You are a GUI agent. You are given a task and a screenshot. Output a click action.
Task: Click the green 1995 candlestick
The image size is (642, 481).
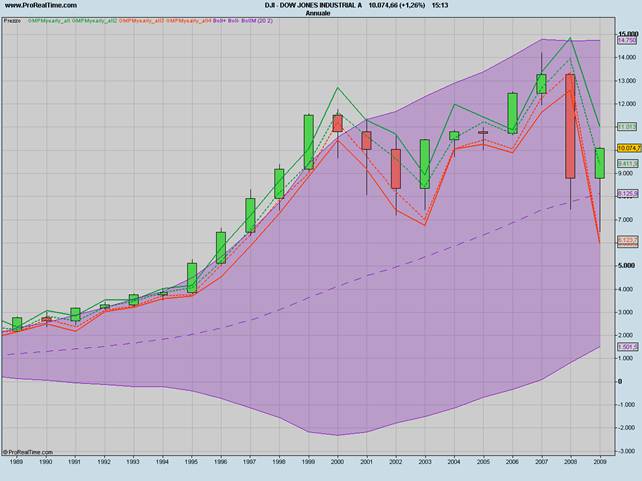(192, 278)
